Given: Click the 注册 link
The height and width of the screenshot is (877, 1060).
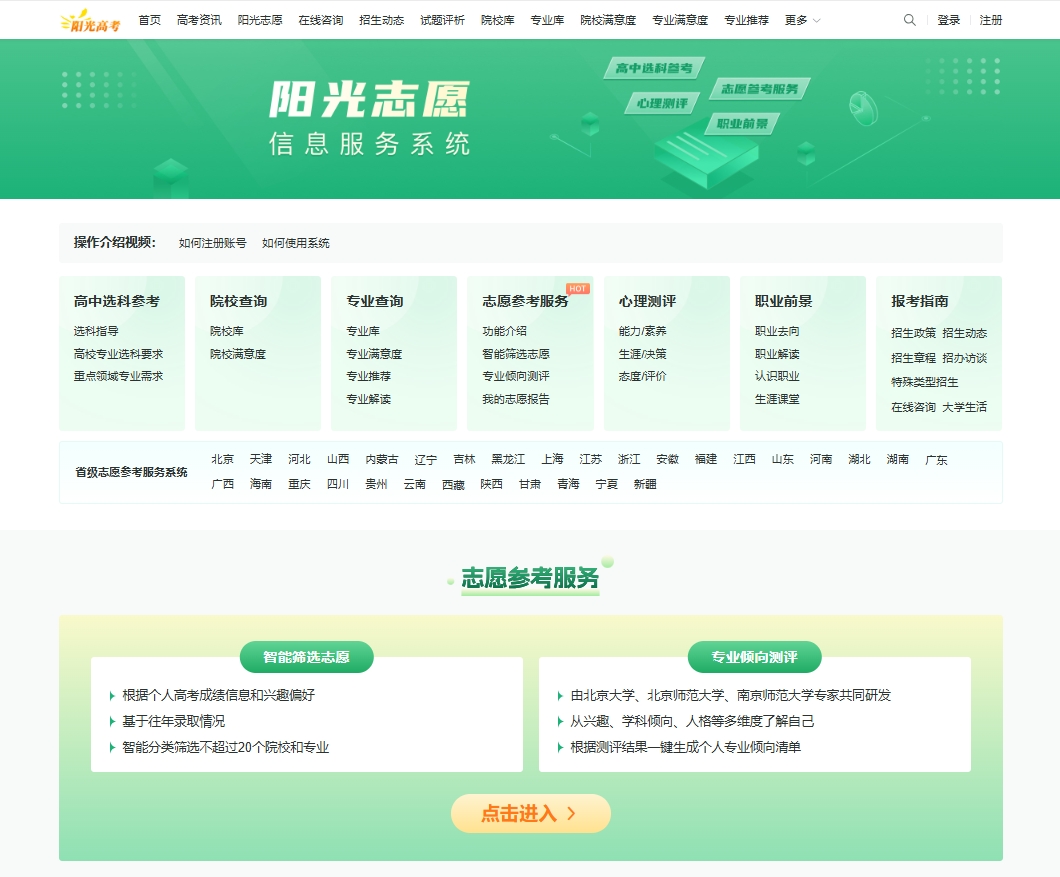Looking at the screenshot, I should (990, 20).
